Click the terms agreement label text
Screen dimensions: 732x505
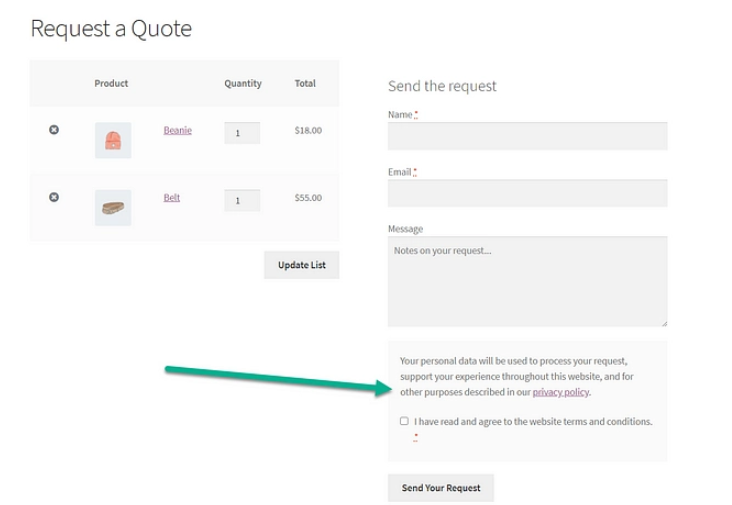(x=532, y=422)
